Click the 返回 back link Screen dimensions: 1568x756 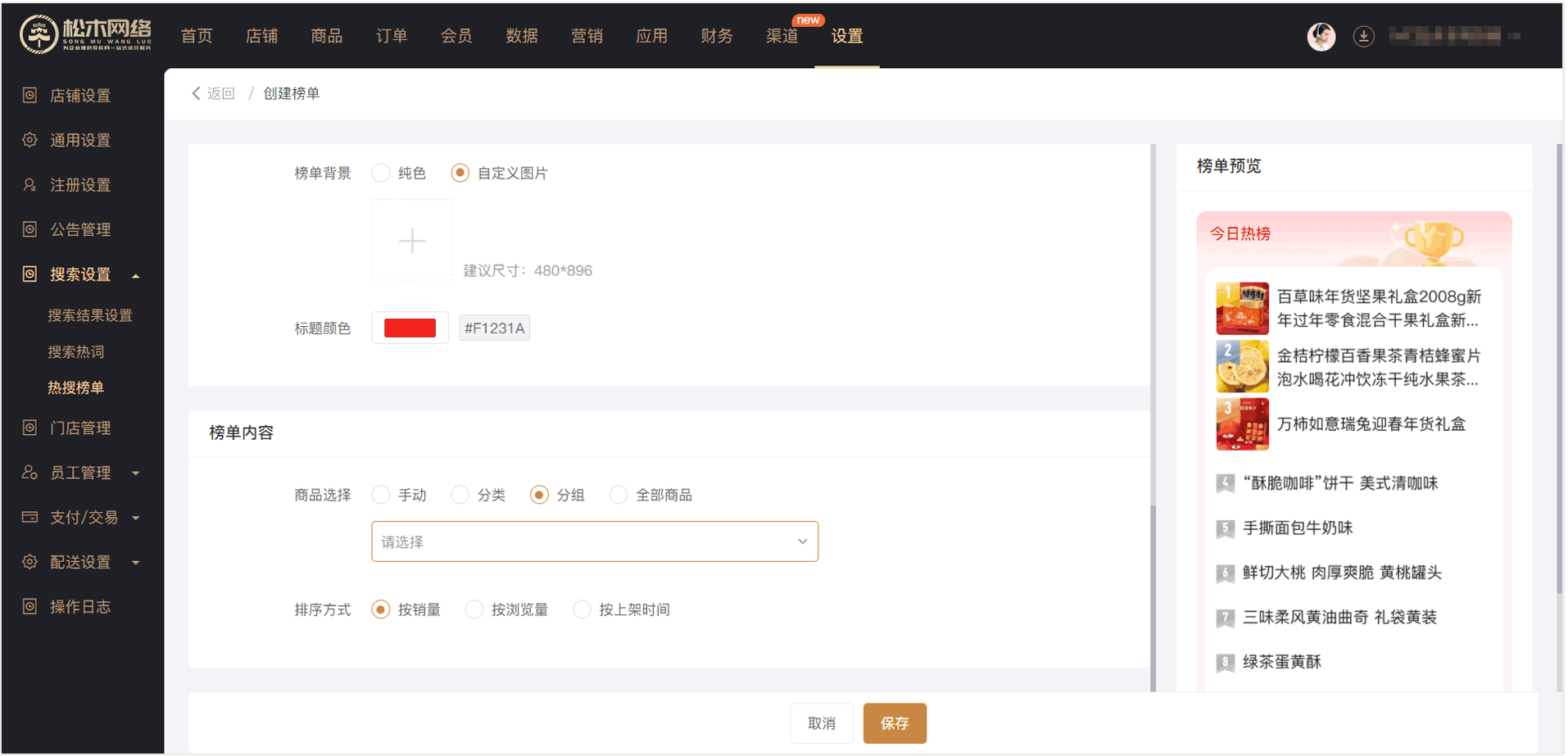[215, 94]
